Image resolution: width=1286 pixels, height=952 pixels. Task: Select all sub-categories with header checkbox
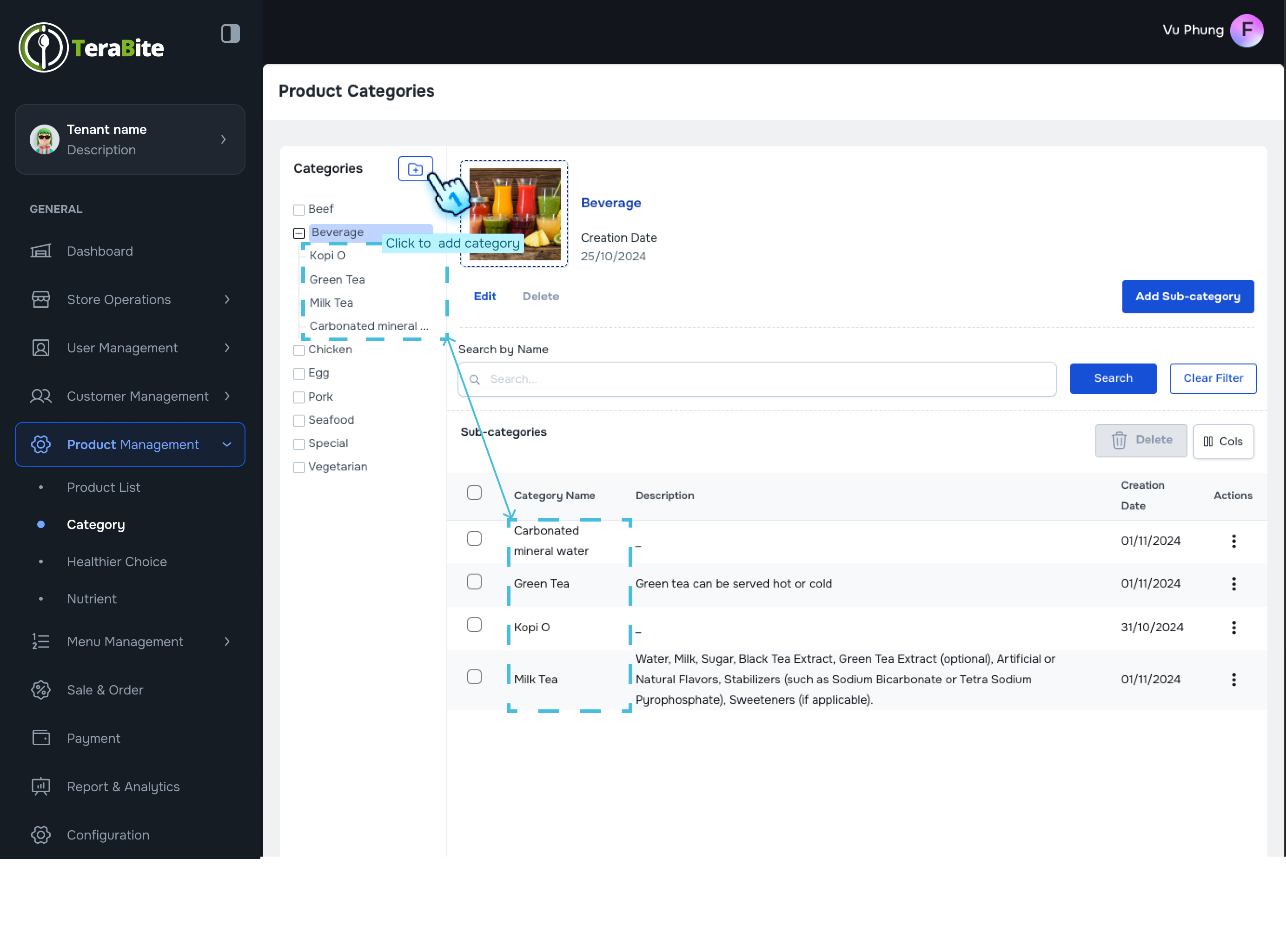(474, 493)
